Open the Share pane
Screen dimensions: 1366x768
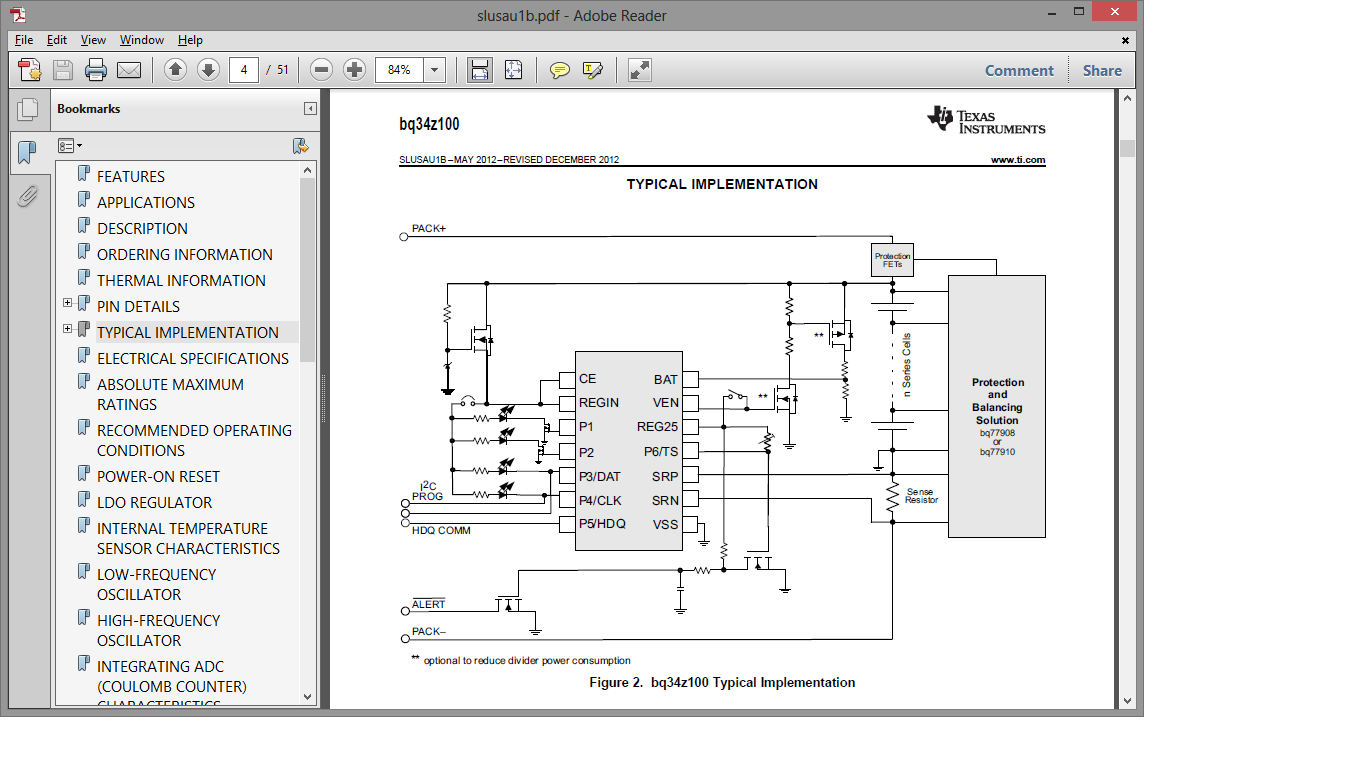1102,70
